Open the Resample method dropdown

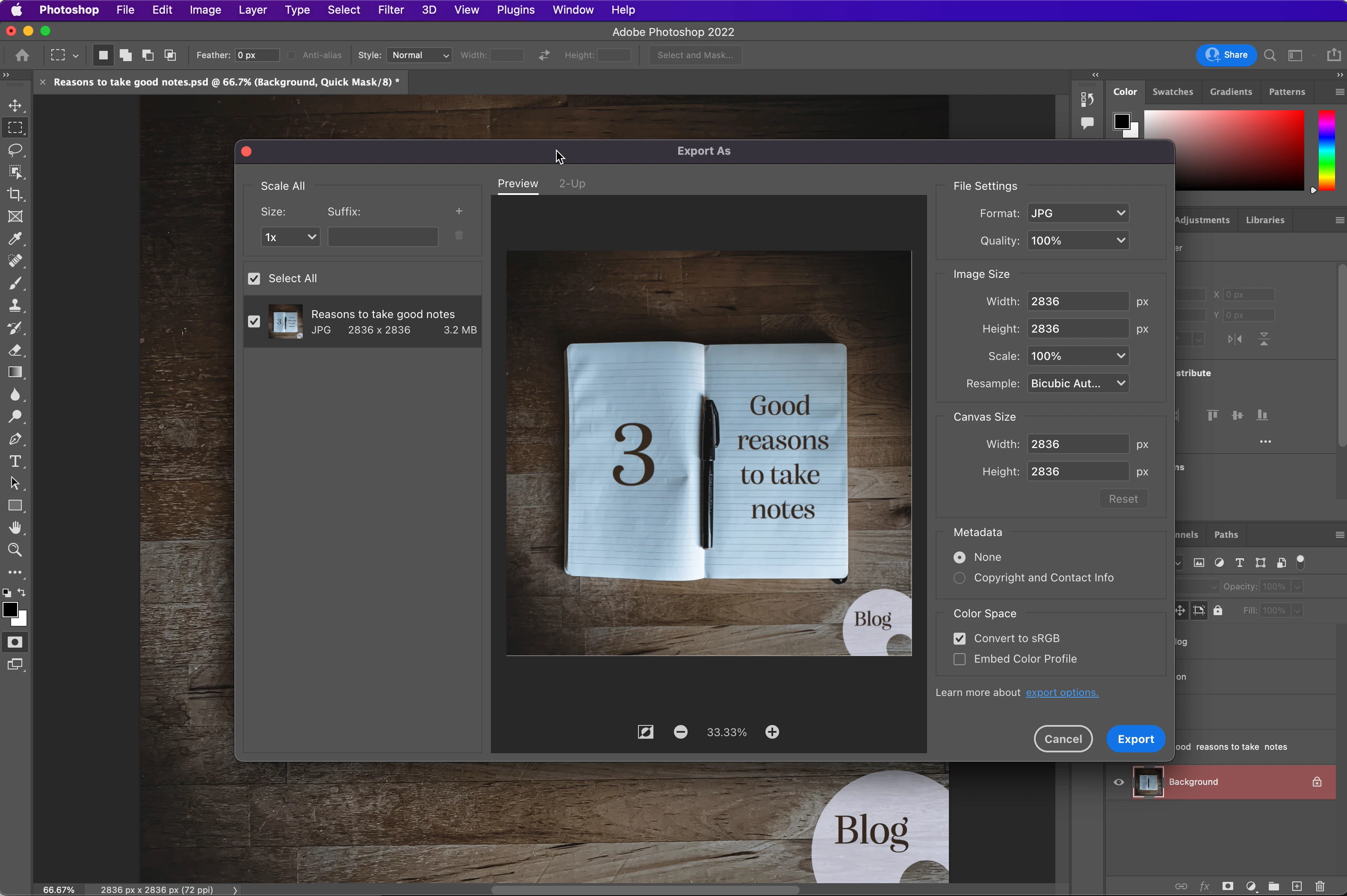click(x=1077, y=383)
